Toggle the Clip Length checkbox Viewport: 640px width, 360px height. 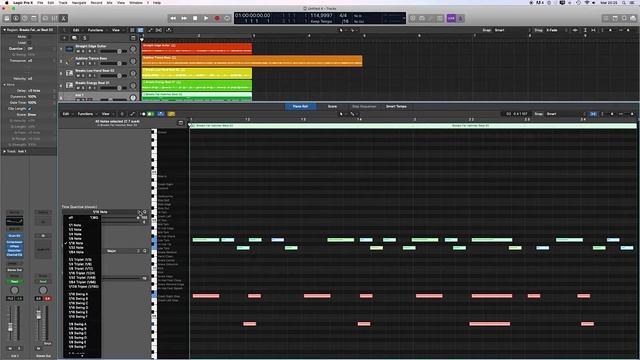point(29,109)
